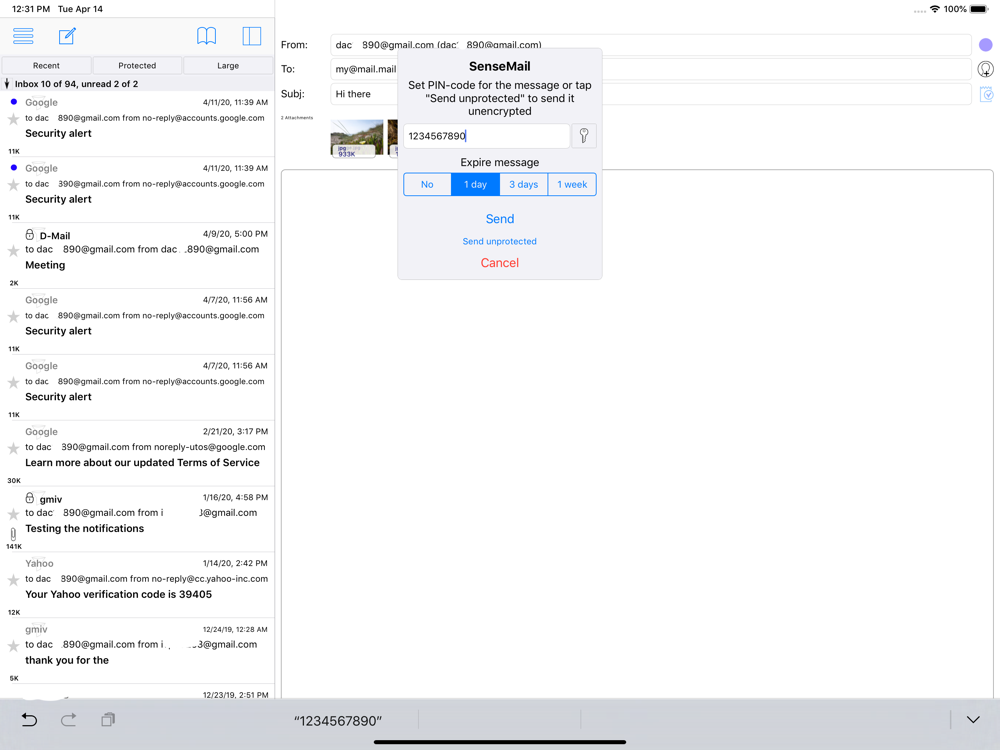Select No expiration option
Viewport: 1000px width, 750px height.
[427, 184]
